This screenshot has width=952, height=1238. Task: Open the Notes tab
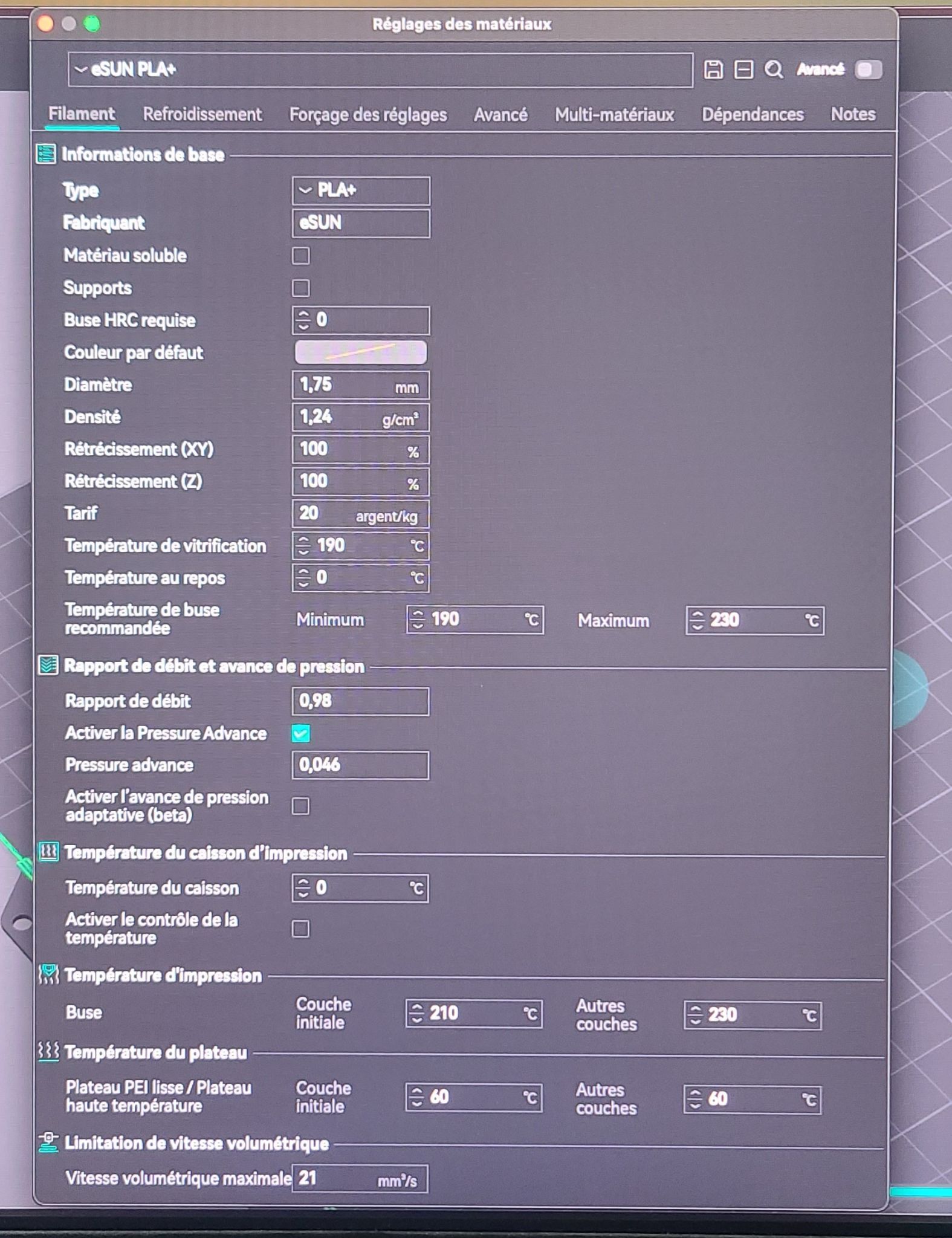click(853, 114)
